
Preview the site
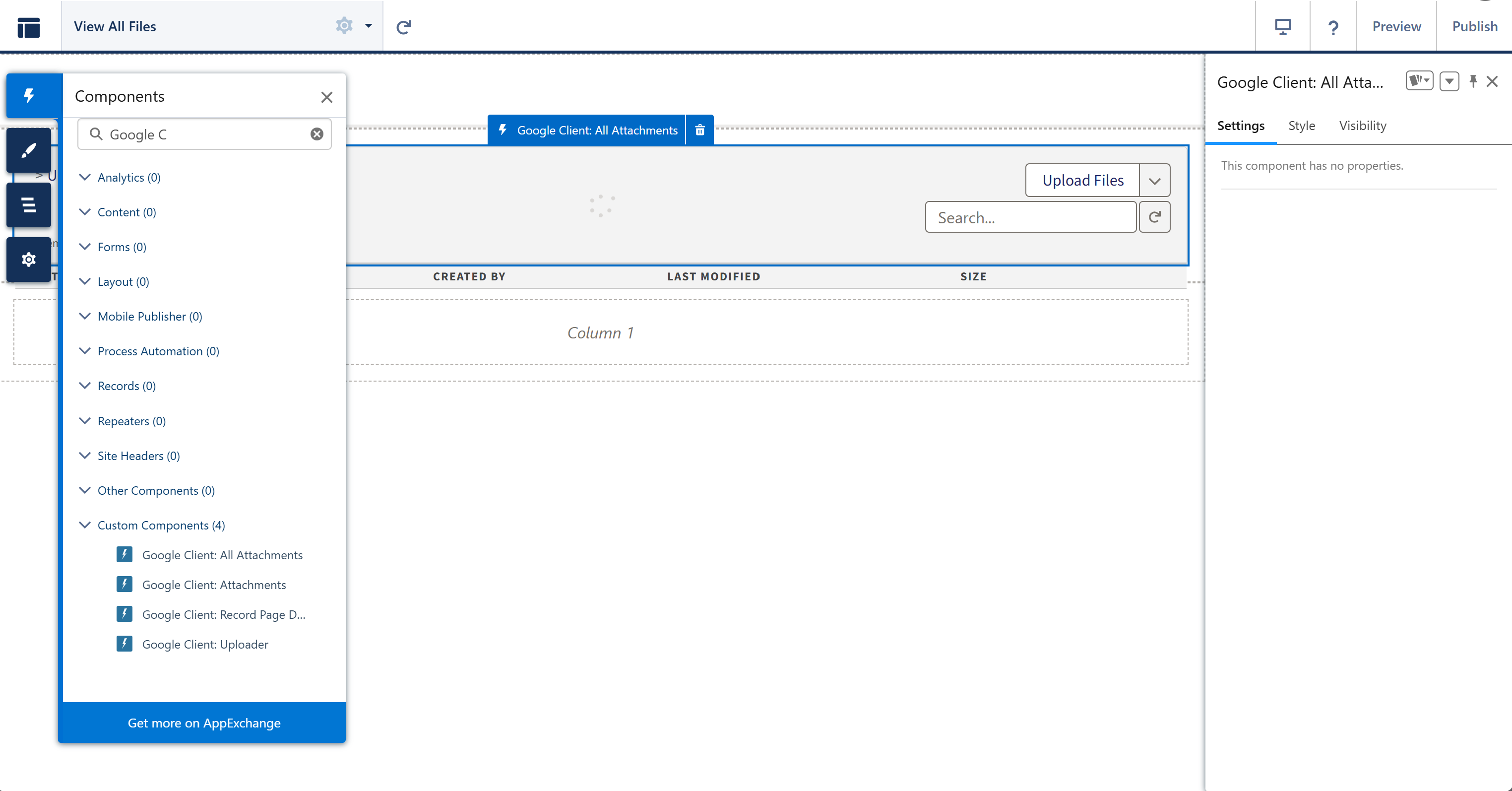point(1396,26)
